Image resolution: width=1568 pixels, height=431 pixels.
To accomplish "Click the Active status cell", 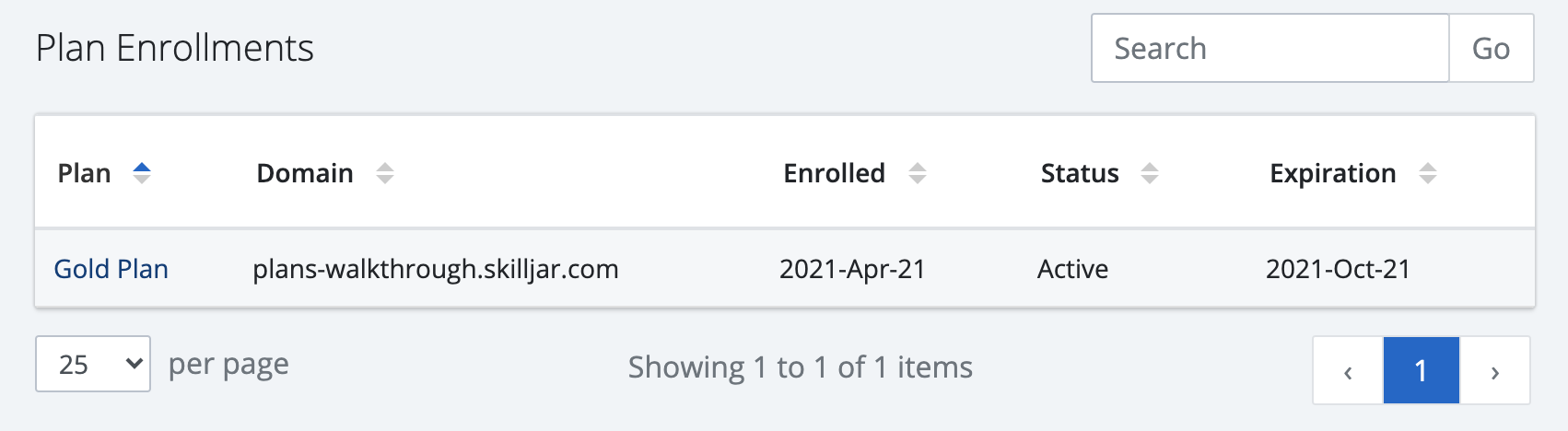I will coord(1072,269).
